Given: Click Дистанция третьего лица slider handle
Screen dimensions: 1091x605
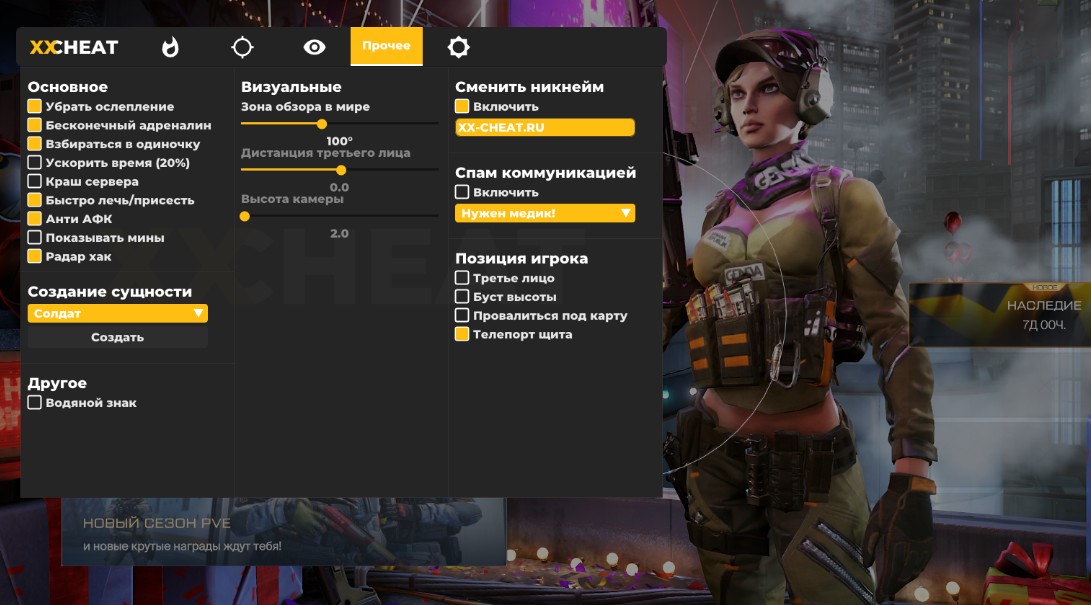Looking at the screenshot, I should coord(341,170).
